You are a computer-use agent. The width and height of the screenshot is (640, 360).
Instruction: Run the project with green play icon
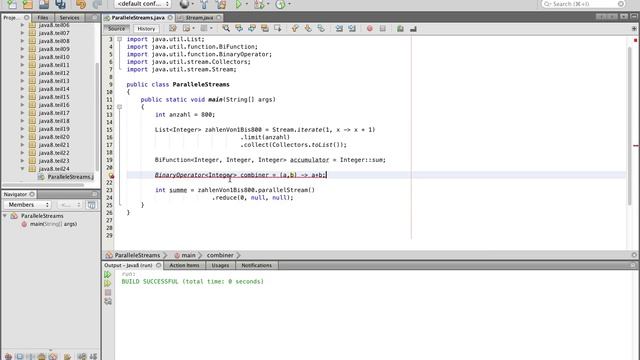pyautogui.click(x=238, y=4)
